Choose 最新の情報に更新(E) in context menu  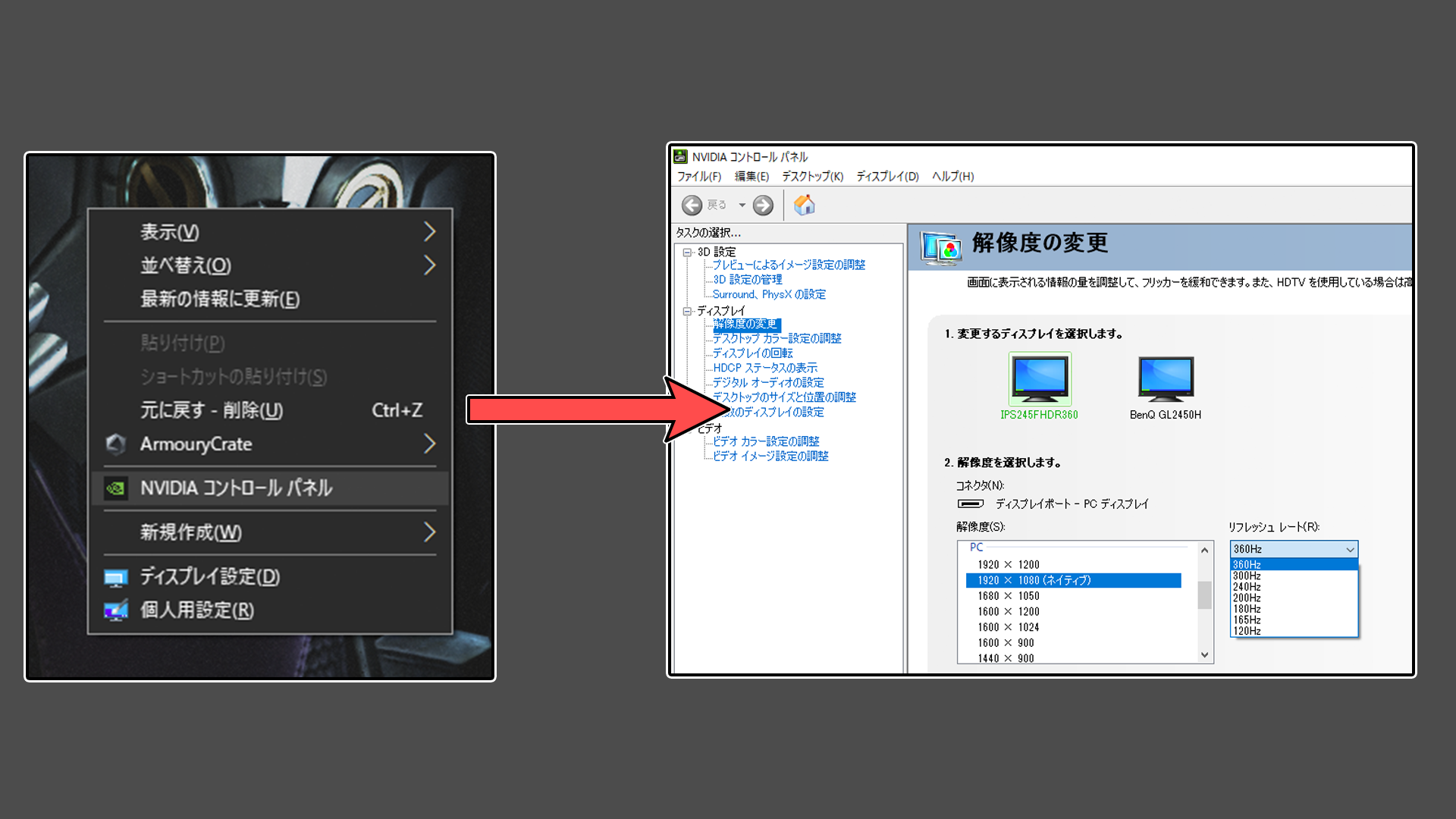(x=270, y=299)
